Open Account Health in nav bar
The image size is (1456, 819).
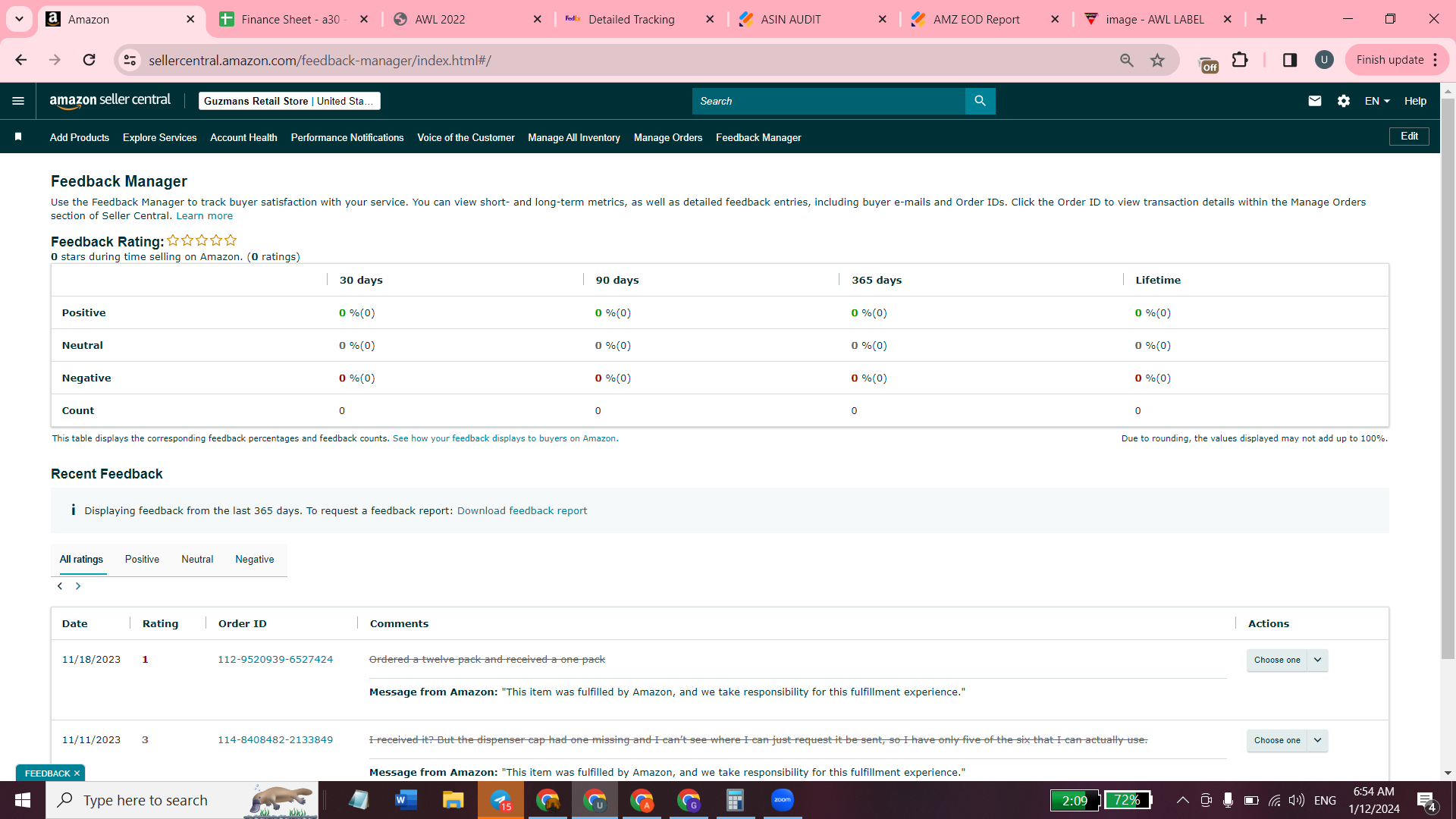point(243,137)
